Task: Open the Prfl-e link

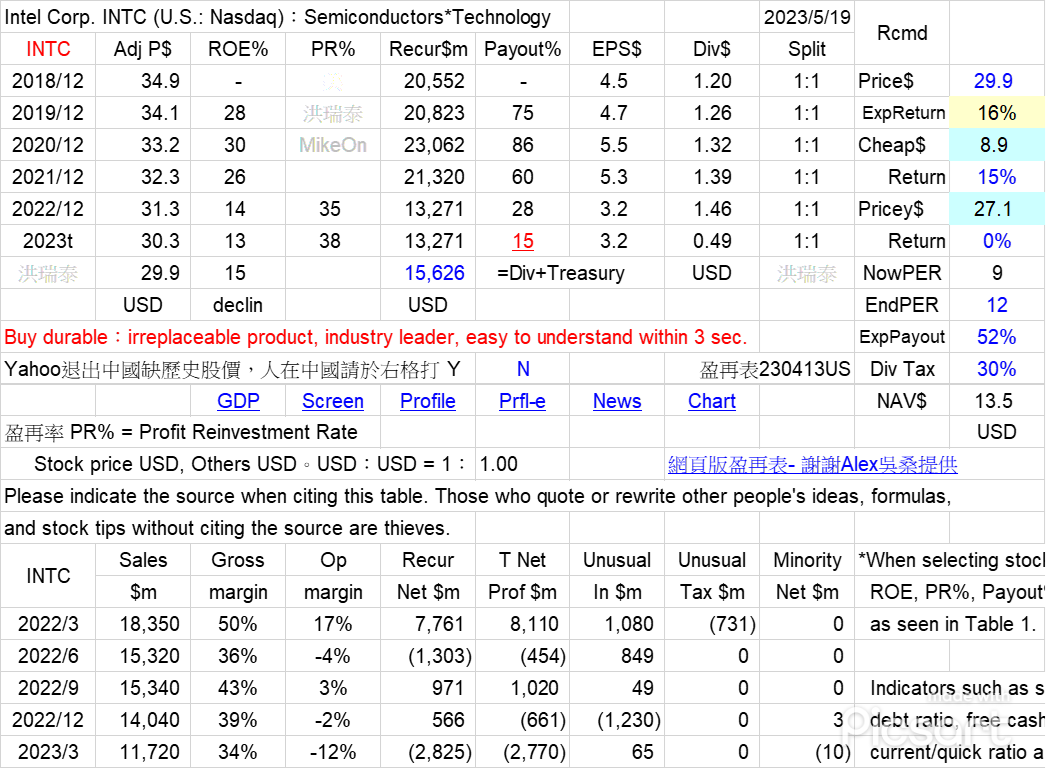Action: pyautogui.click(x=522, y=401)
